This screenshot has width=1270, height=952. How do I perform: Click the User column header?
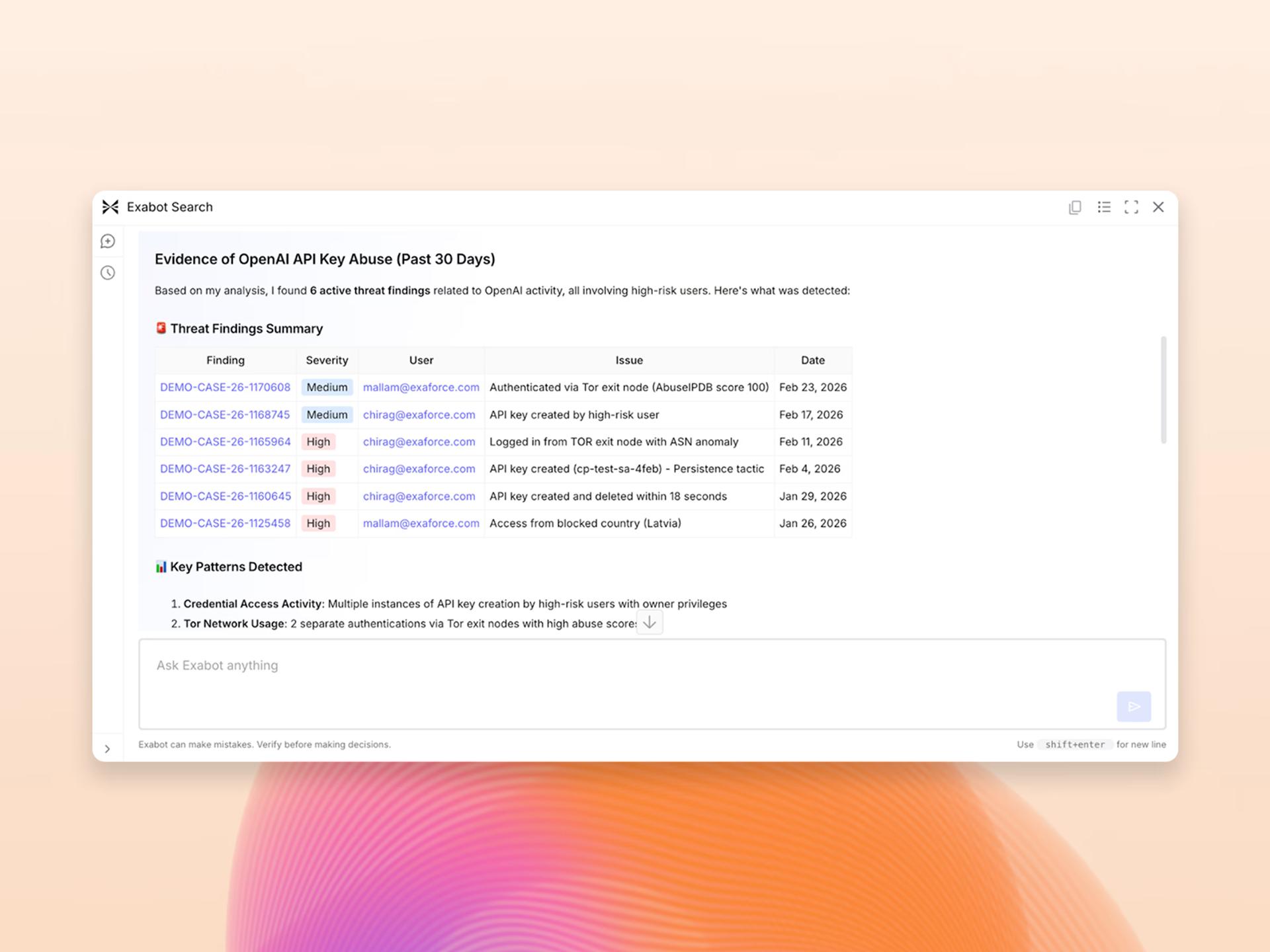(x=421, y=360)
